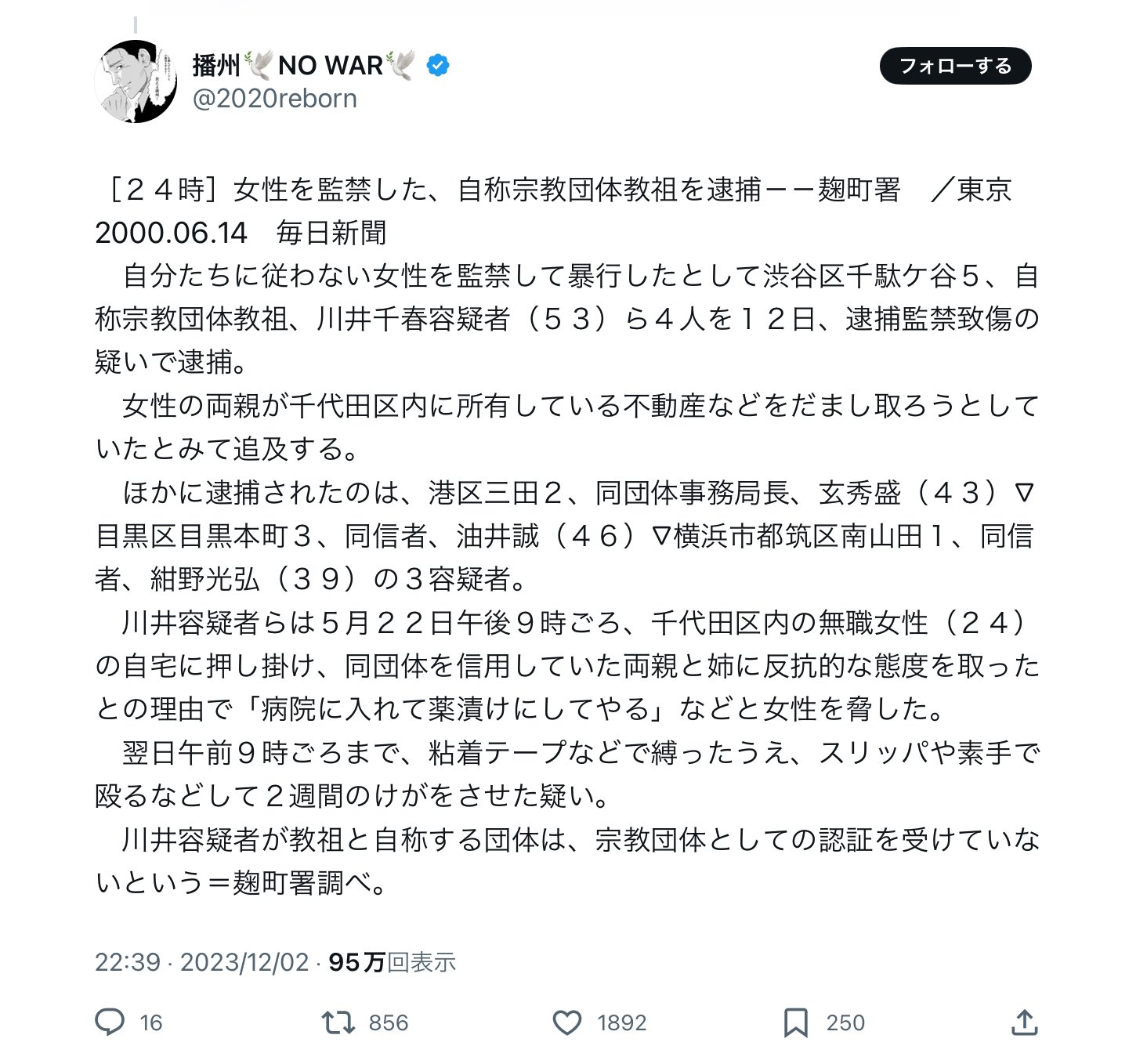Screen dimensions: 1147x1064
Task: Click the blue verified badge
Action: point(437,66)
